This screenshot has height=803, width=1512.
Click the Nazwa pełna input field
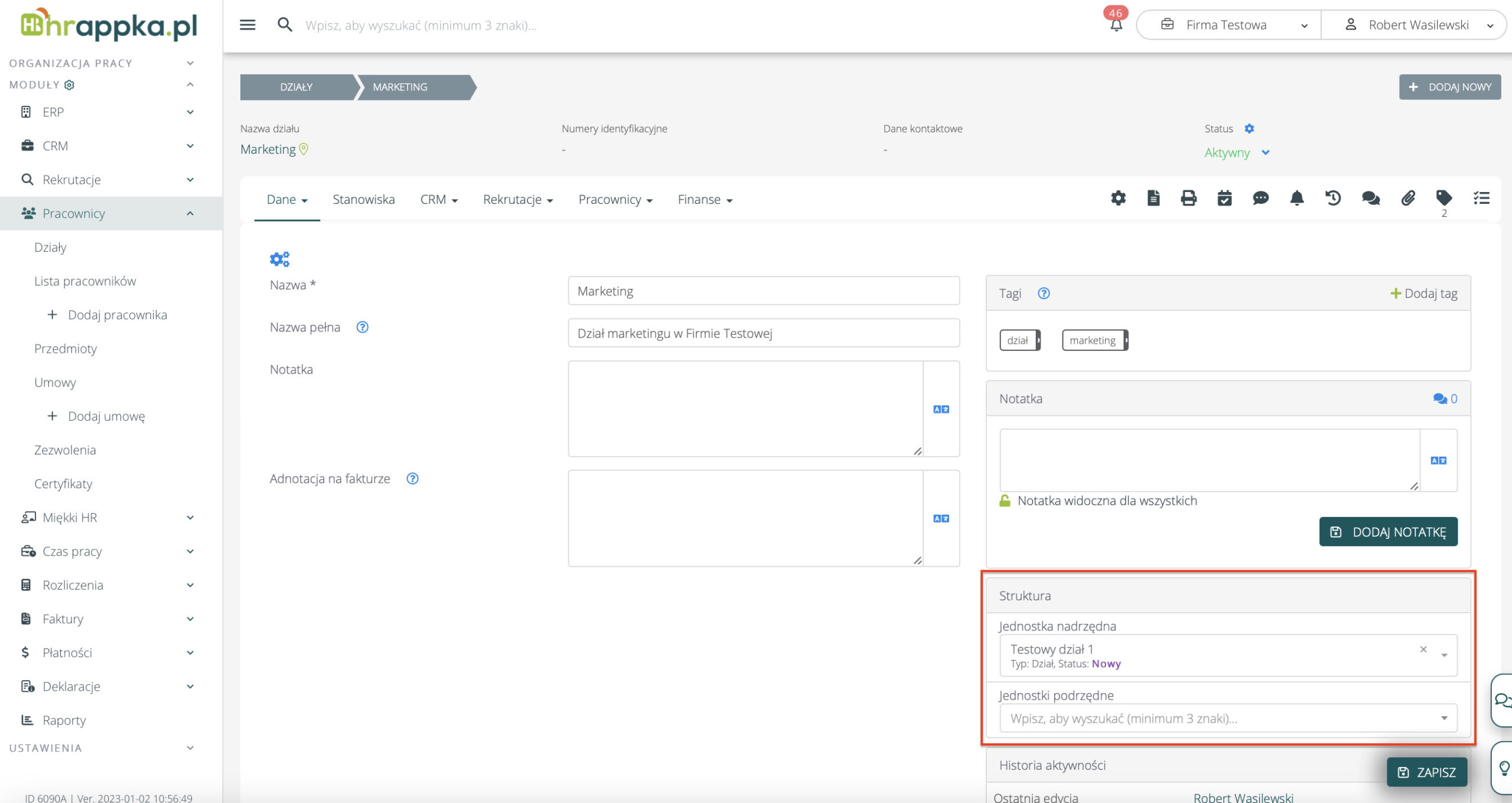pos(763,333)
